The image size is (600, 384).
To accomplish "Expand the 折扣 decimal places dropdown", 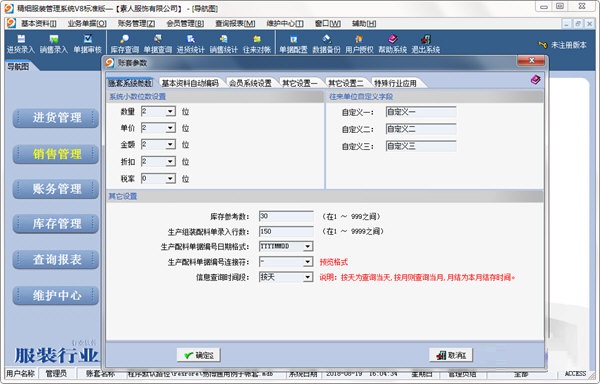I will pyautogui.click(x=170, y=162).
